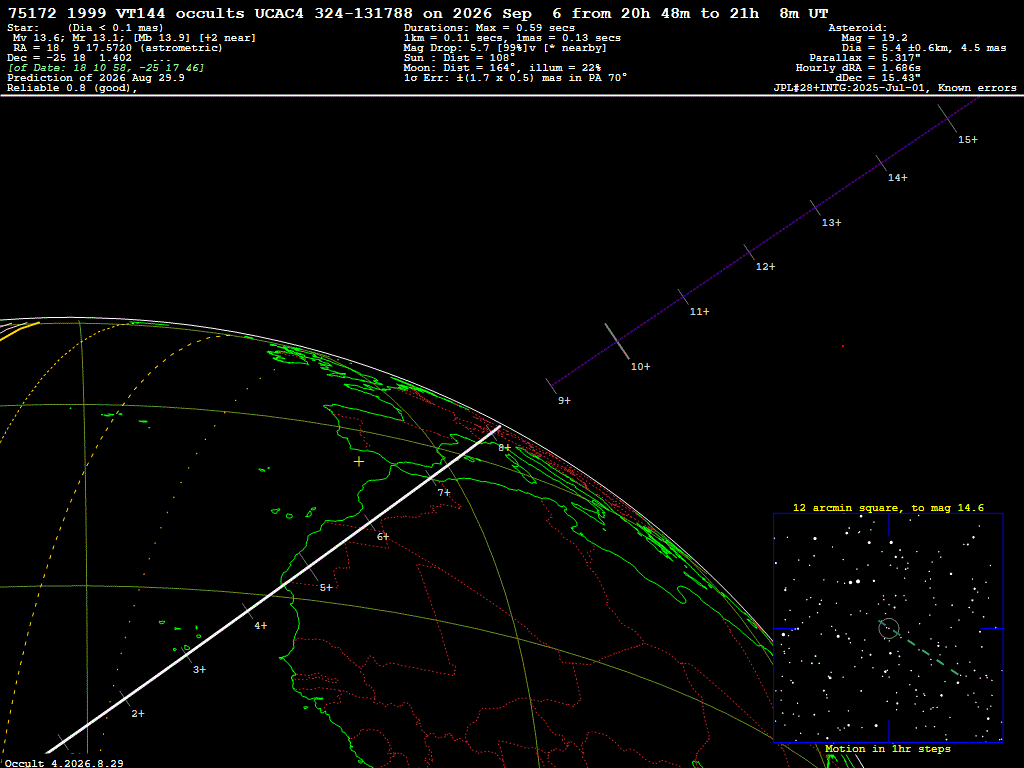
Task: Click the 'Reliable 0.8 (good)' text
Action: coord(72,88)
